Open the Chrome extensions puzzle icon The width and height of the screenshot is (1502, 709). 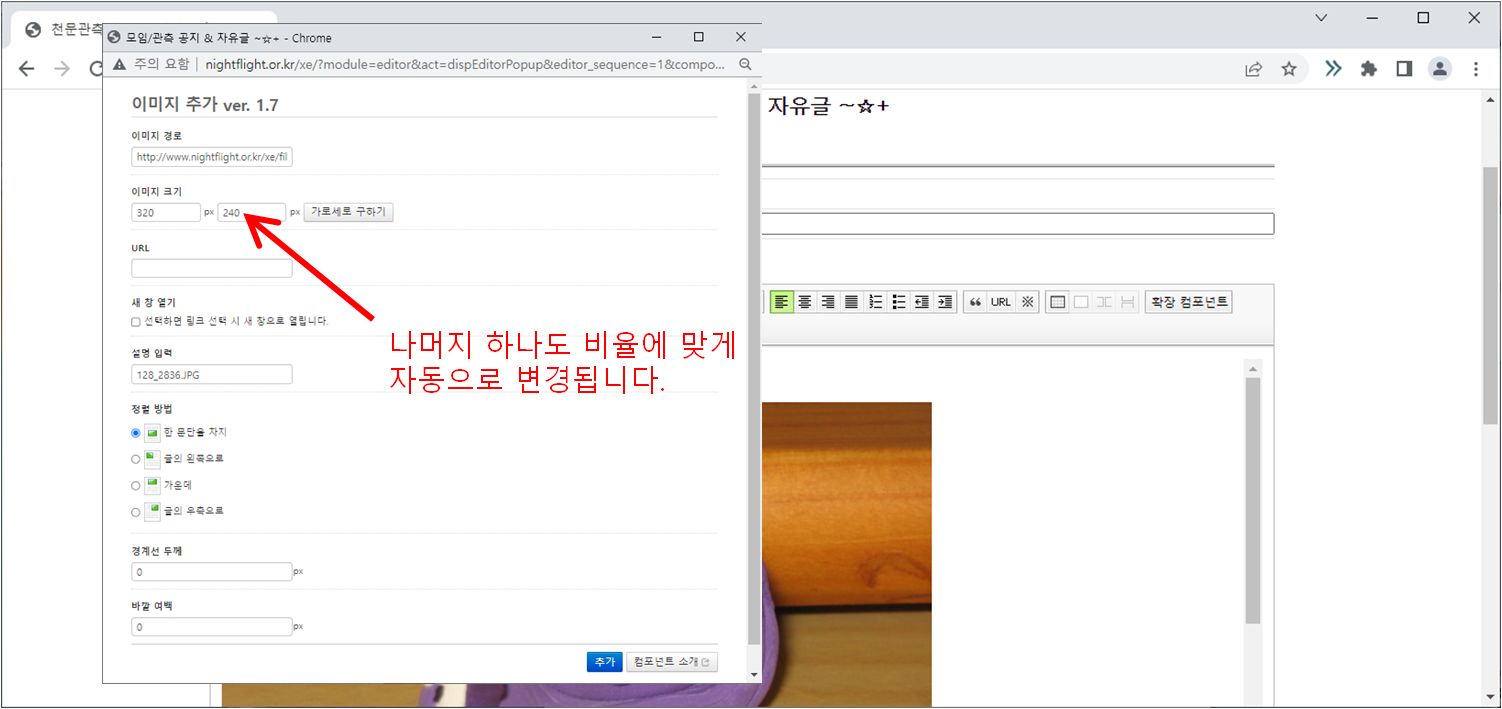(1369, 69)
